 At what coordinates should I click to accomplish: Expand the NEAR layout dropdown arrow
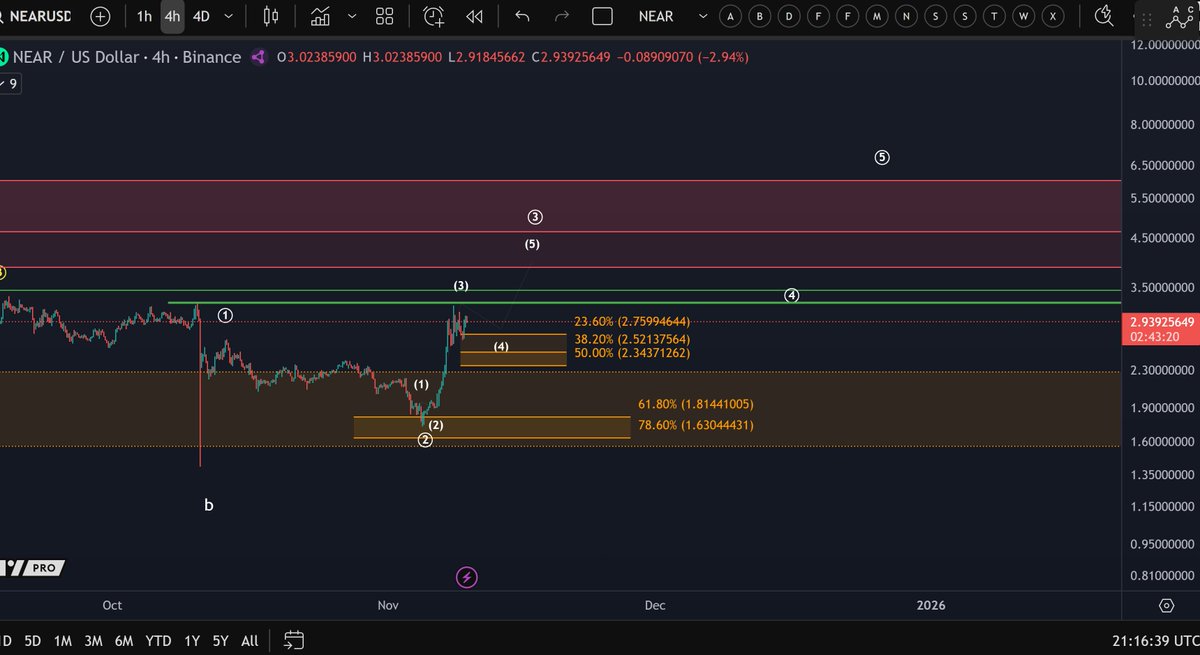point(702,16)
